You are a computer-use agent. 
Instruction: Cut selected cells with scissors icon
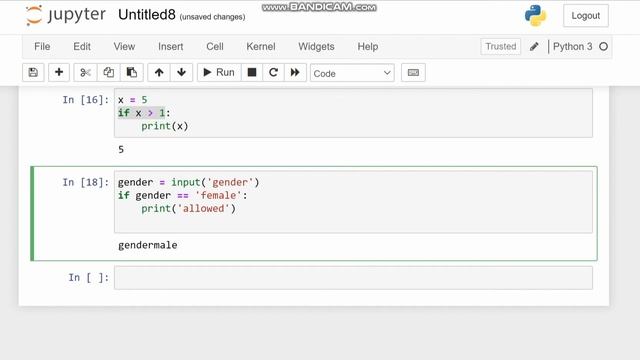pyautogui.click(x=85, y=73)
